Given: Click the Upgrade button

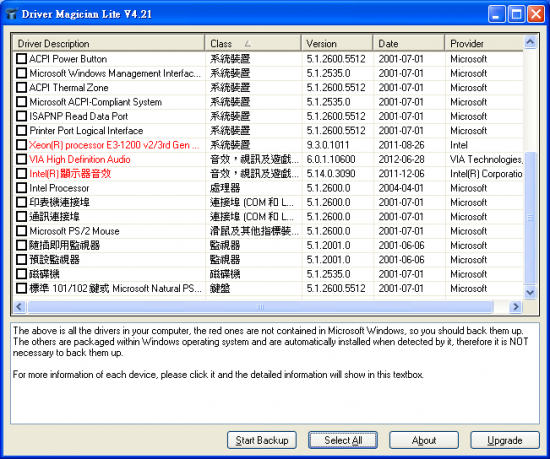Looking at the screenshot, I should pos(505,440).
